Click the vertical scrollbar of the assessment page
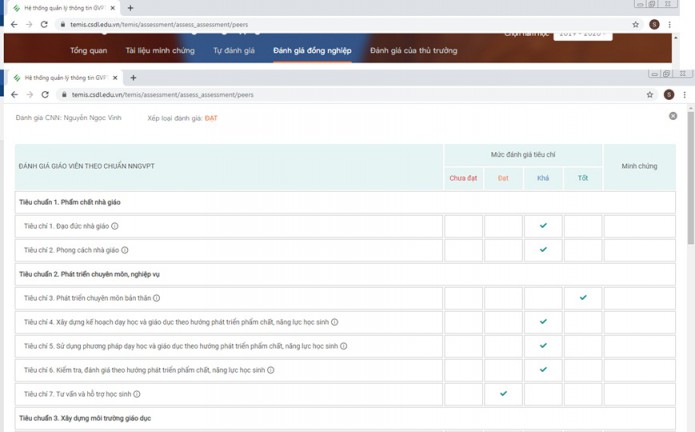695x432 pixels. click(x=690, y=200)
